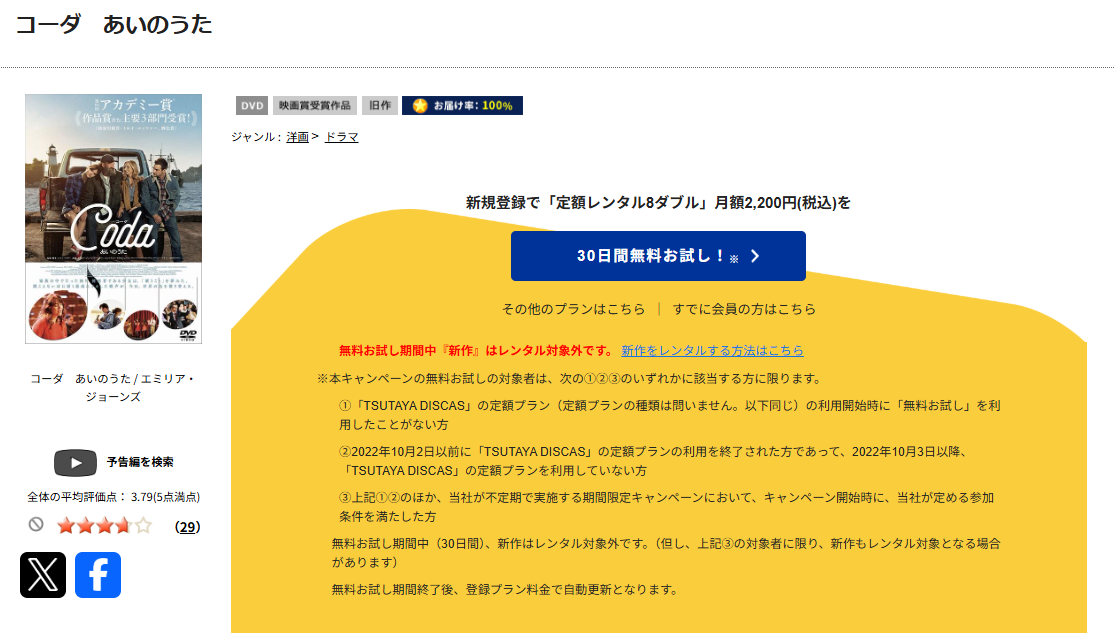This screenshot has height=644, width=1114.
Task: Share on X (Twitter) icon
Action: [x=43, y=575]
